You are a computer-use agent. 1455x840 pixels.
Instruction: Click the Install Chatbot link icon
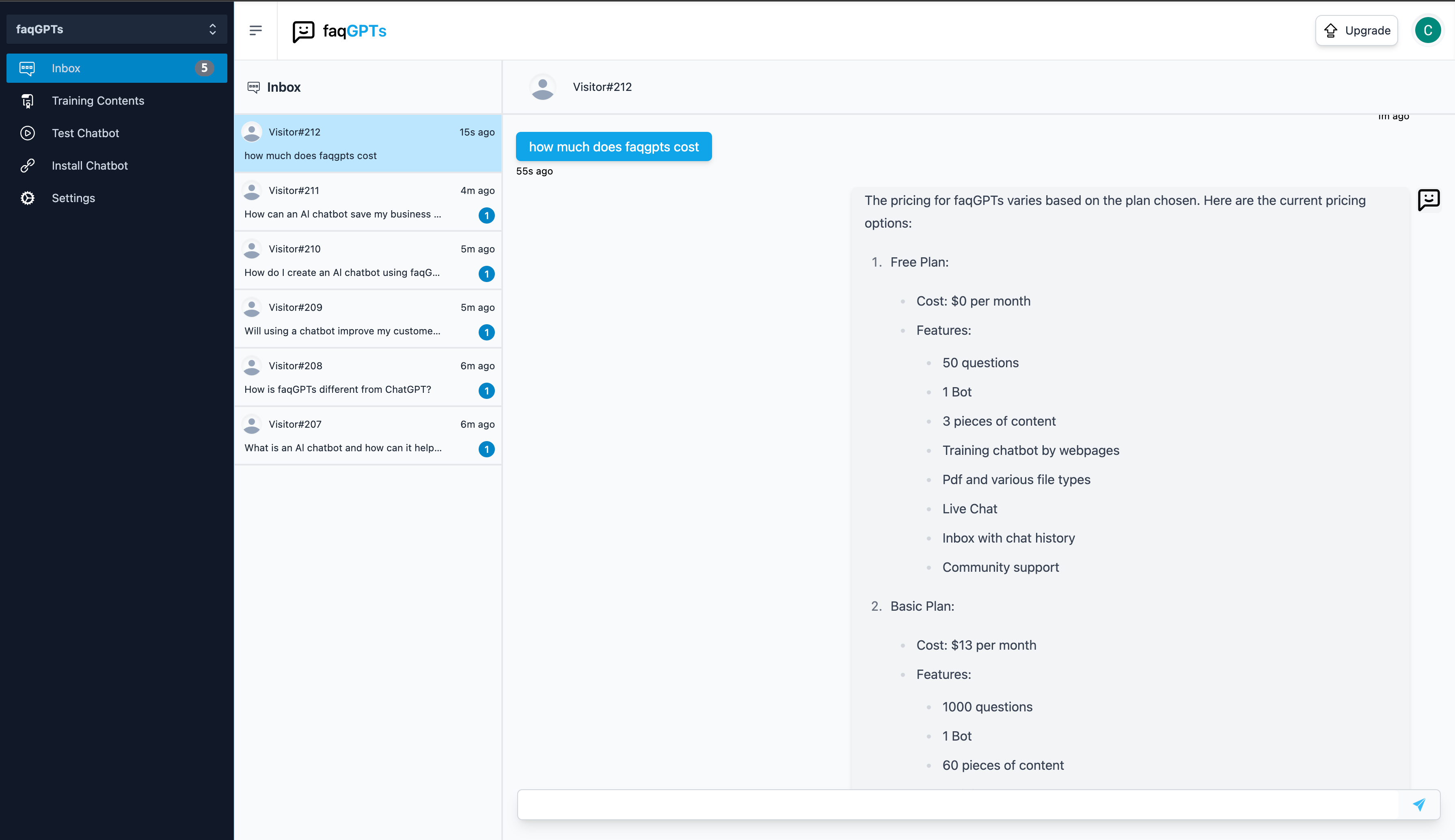[27, 166]
